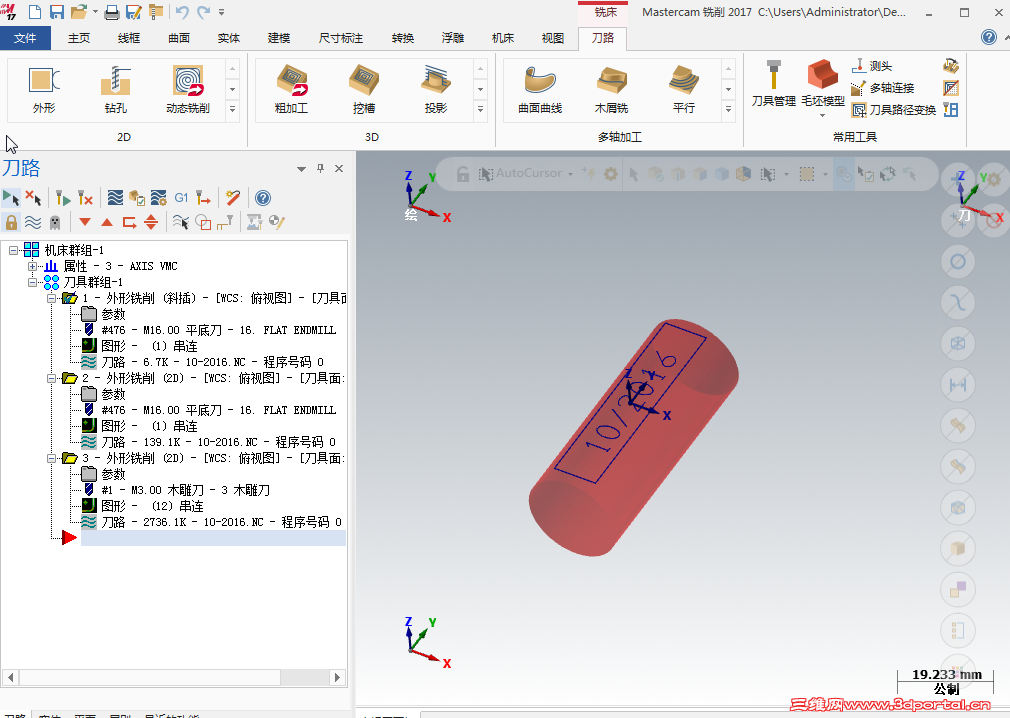1010x718 pixels.
Task: Toggle toolpath display for selected operations
Action: [x=33, y=223]
